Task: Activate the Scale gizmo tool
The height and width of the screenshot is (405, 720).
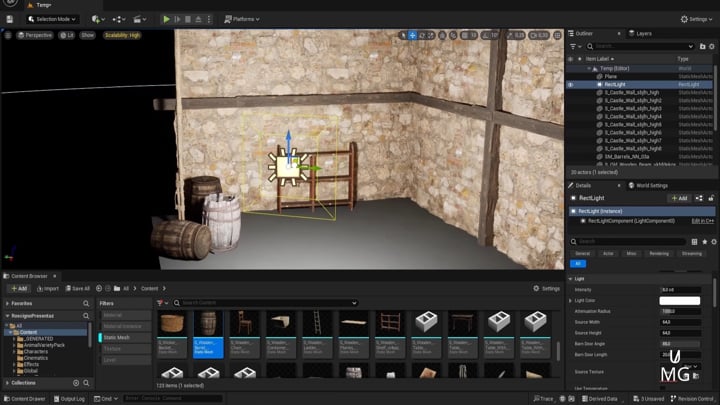Action: tap(430, 35)
